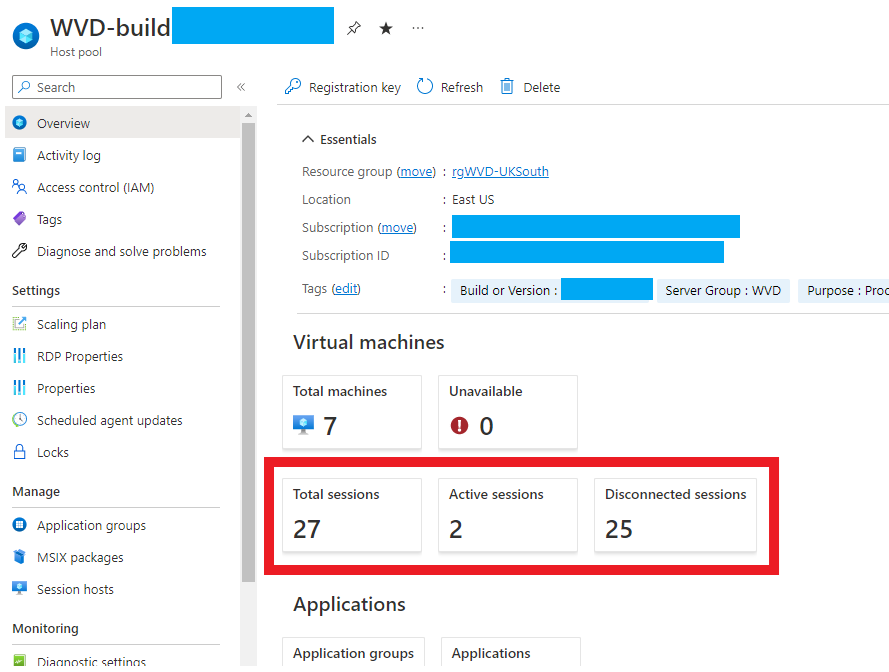This screenshot has width=889, height=672.
Task: Open Diagnose and solve problems
Action: point(122,251)
